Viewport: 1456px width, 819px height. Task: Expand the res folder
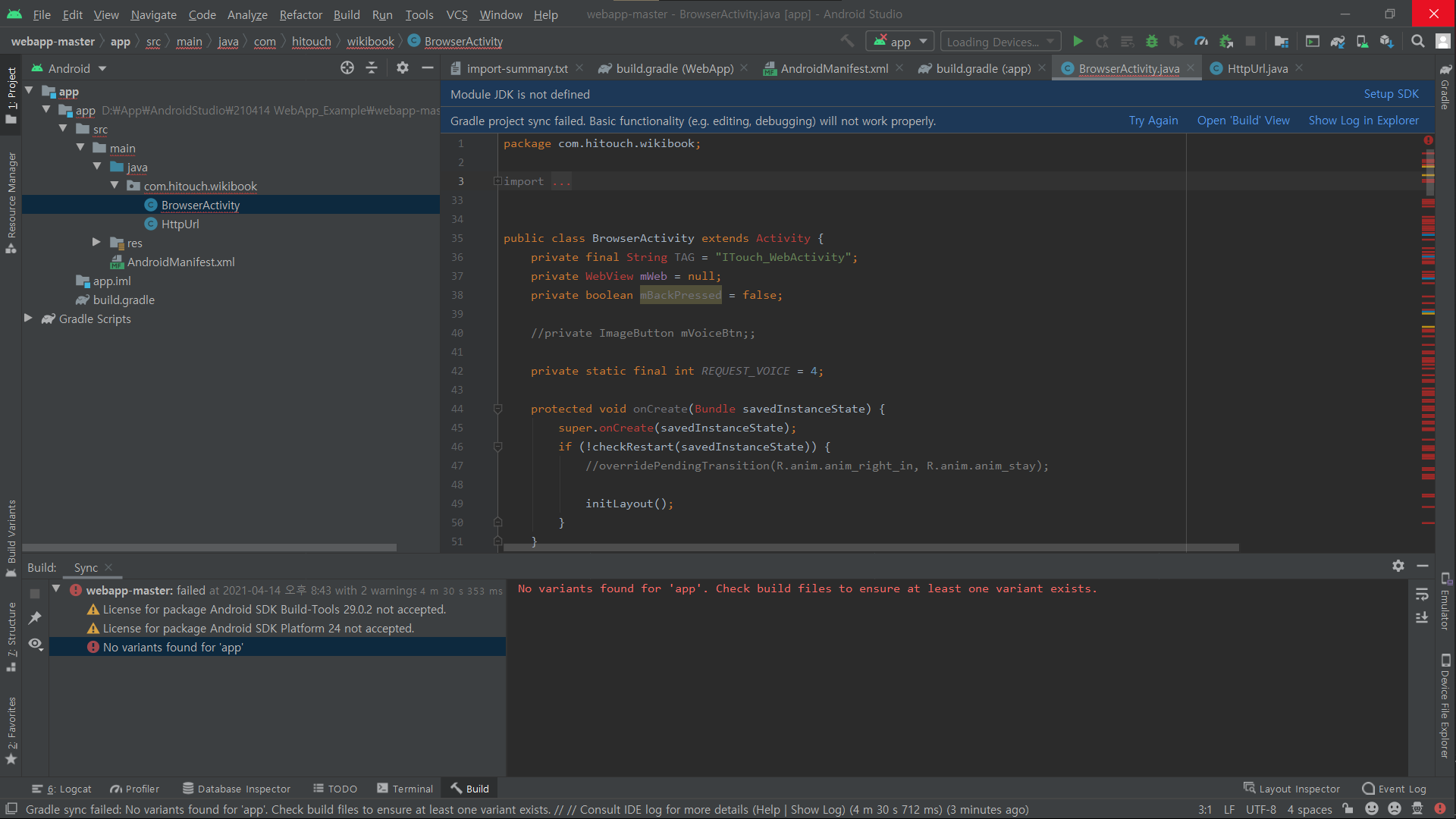96,243
